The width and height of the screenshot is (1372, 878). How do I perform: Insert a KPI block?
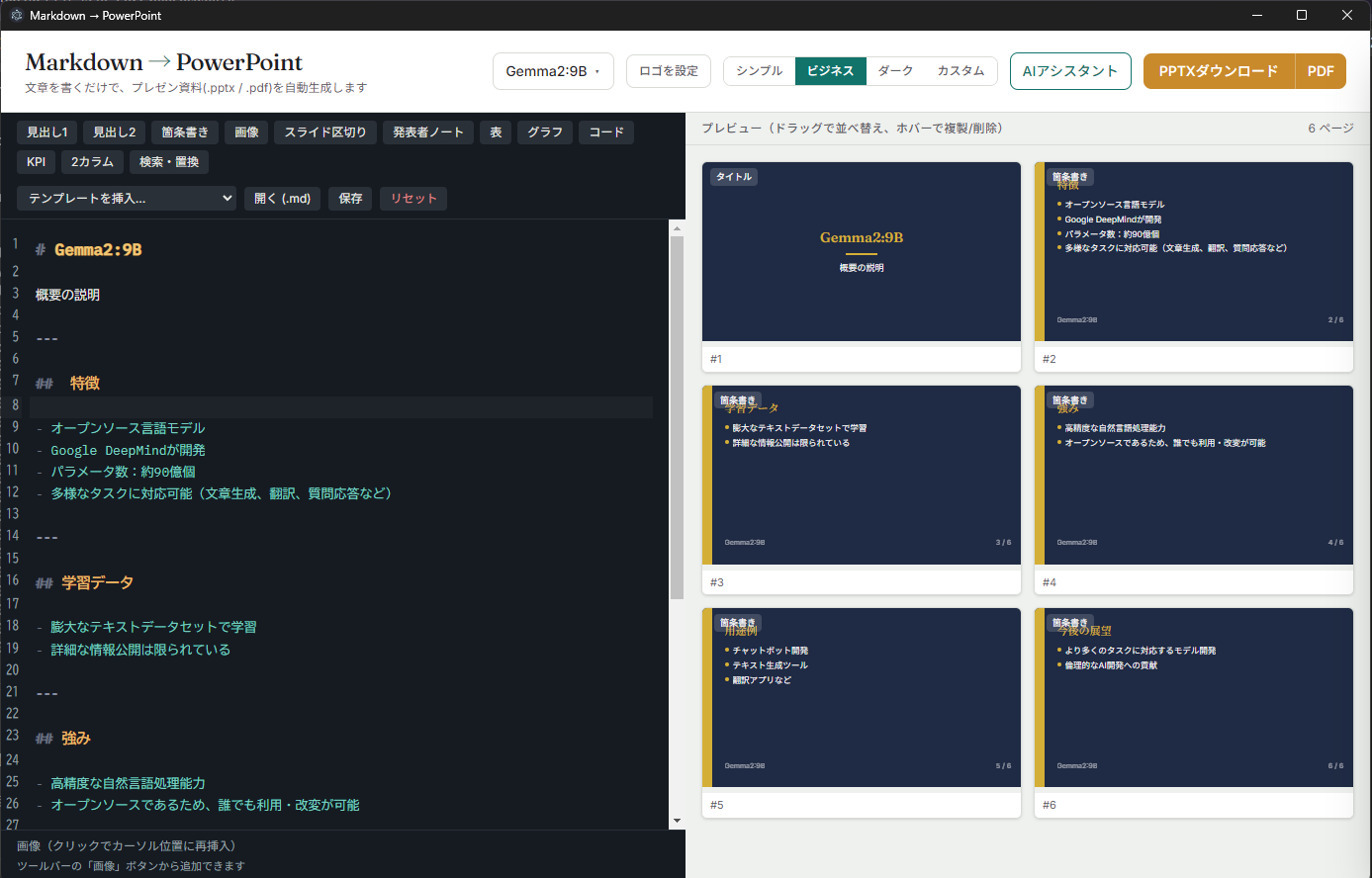[37, 162]
